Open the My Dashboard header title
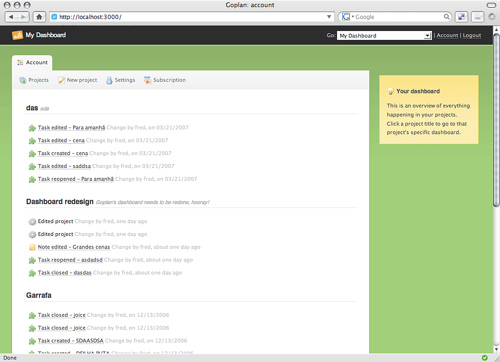The width and height of the screenshot is (500, 362). (46, 35)
